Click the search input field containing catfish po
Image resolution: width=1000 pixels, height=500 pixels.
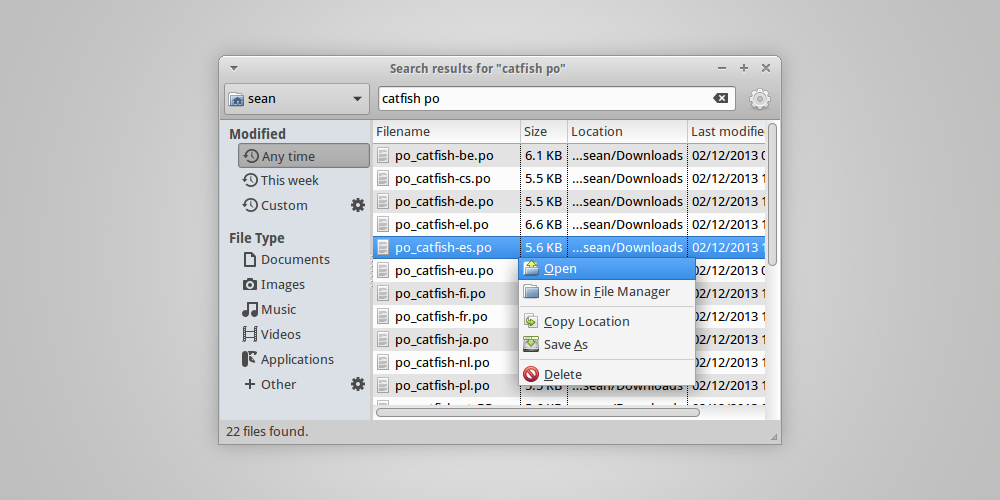pyautogui.click(x=540, y=98)
